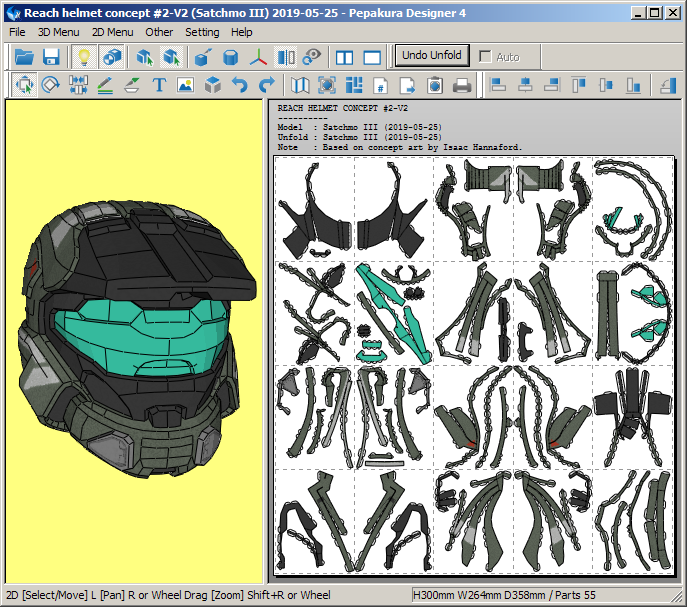Click the 'Note : Based on concept art' line
The width and height of the screenshot is (687, 607).
[400, 147]
